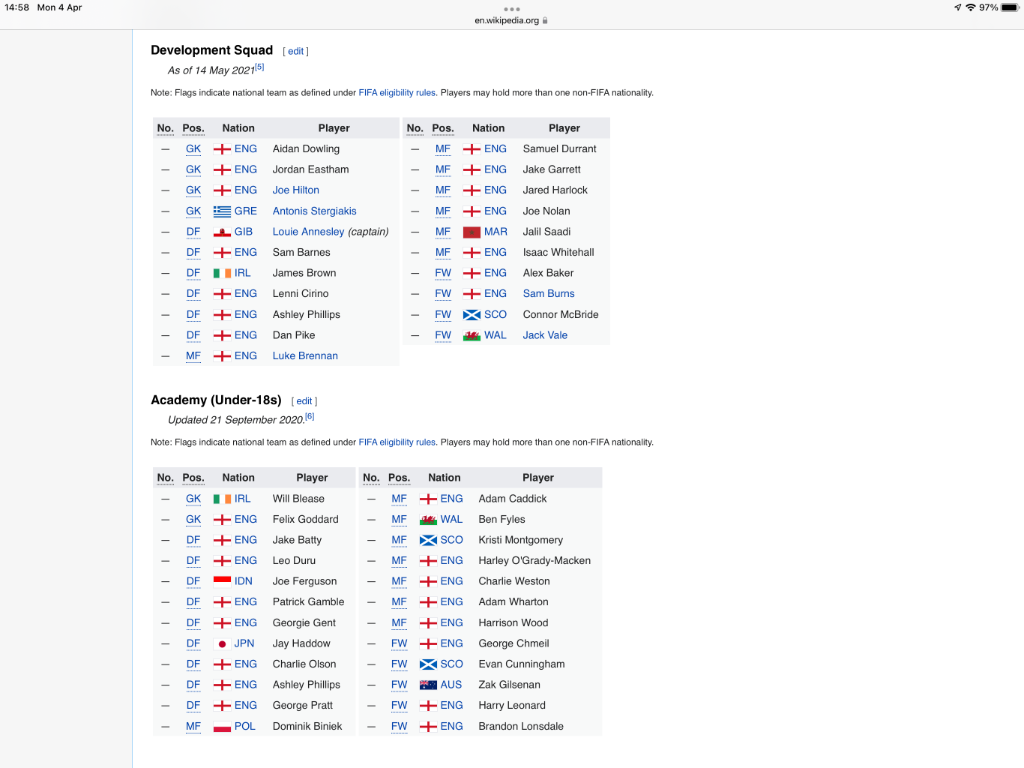The image size is (1024, 768).
Task: Edit the Development Squad section
Action: tap(296, 51)
